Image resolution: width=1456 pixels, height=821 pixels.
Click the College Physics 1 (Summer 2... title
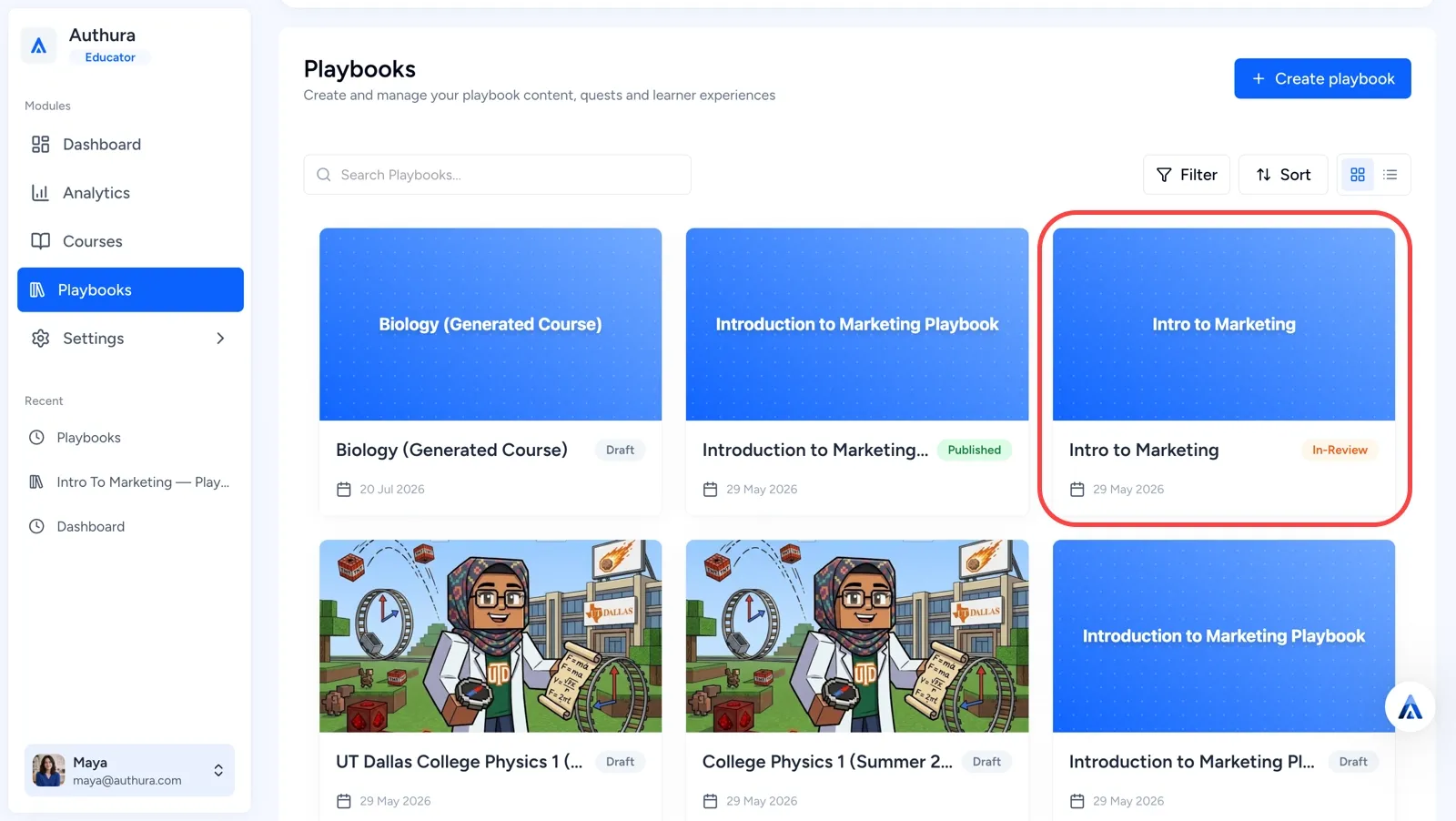(827, 762)
